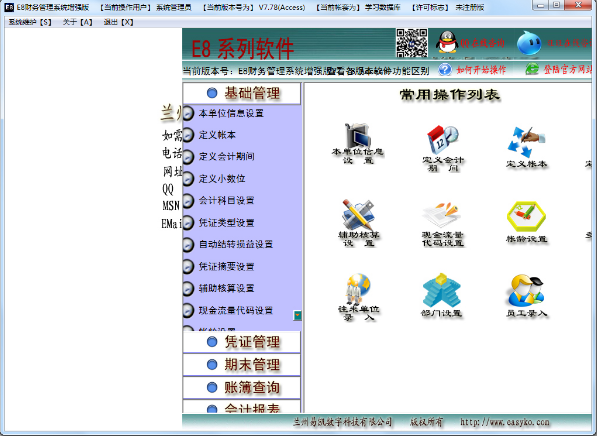The image size is (597, 438).
Task: Open the 登陆官方网站 link
Action: click(567, 69)
